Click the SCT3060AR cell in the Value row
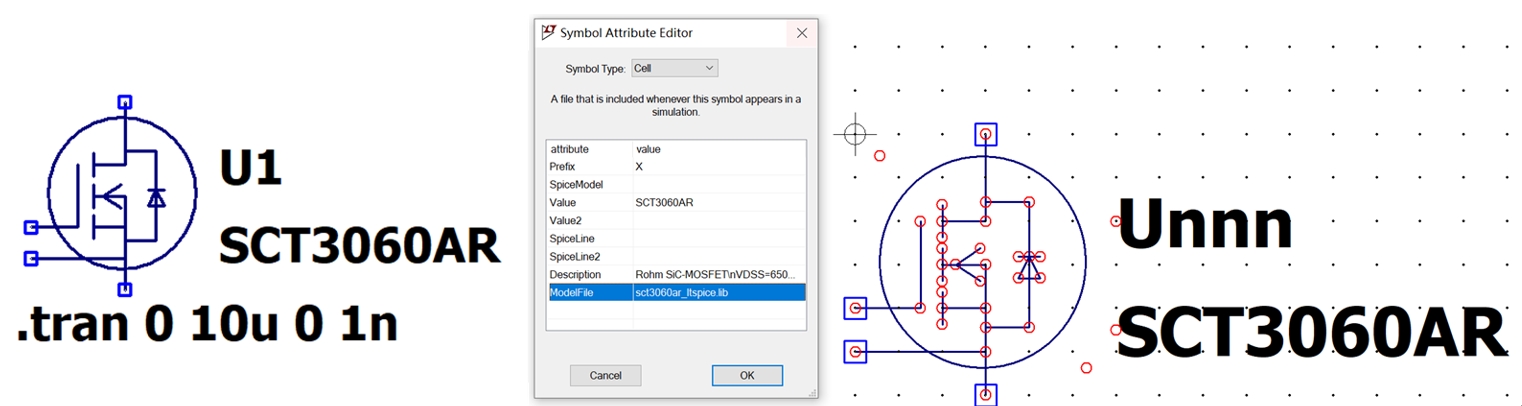 click(x=719, y=202)
